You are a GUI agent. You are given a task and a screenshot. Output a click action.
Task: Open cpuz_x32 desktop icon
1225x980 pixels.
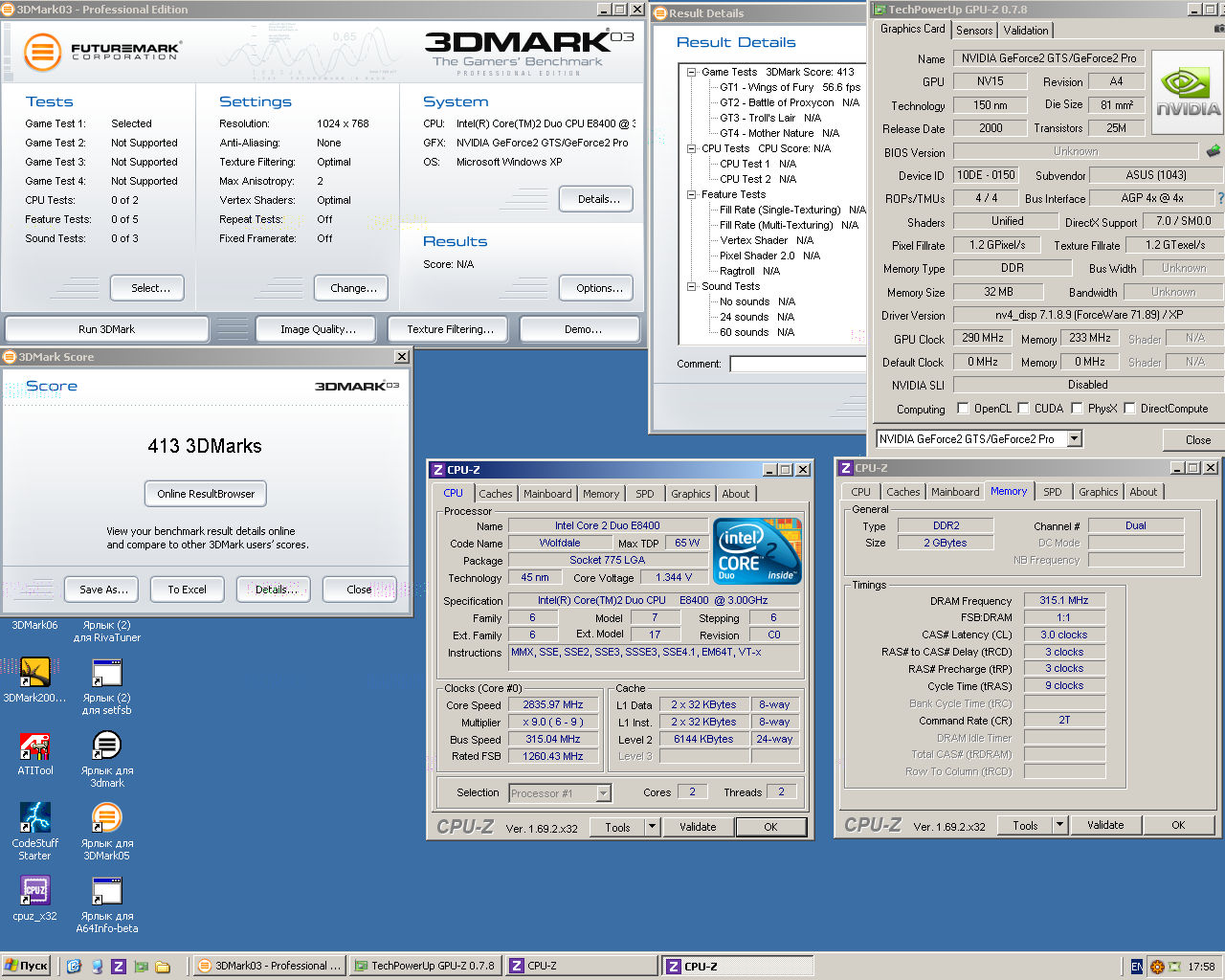pos(34,899)
